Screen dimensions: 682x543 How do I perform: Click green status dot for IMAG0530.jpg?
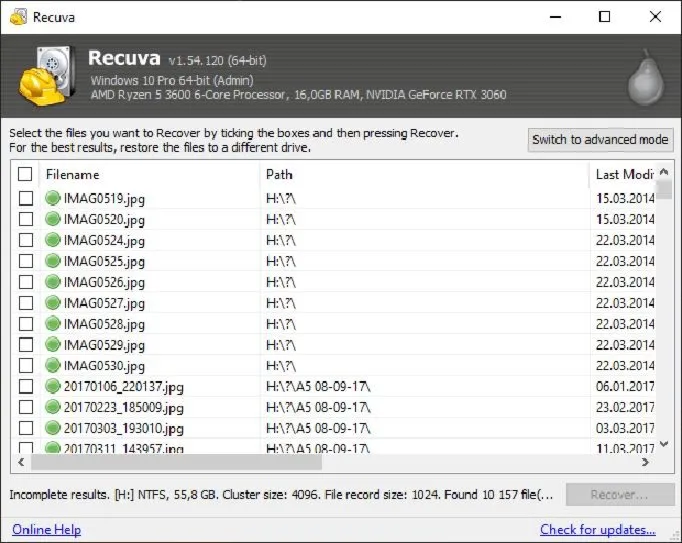point(53,365)
